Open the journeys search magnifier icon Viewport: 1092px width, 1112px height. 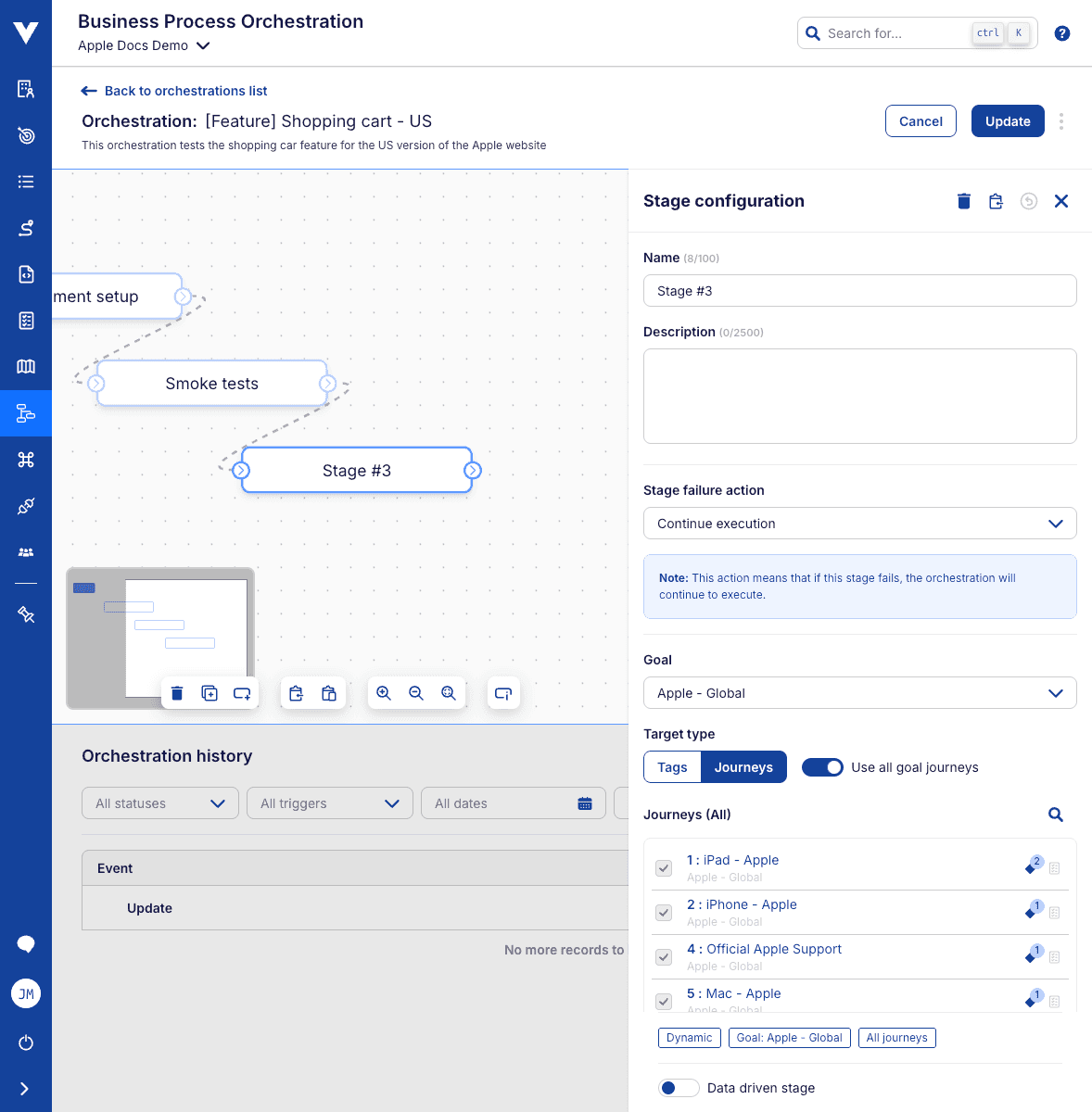click(x=1055, y=815)
